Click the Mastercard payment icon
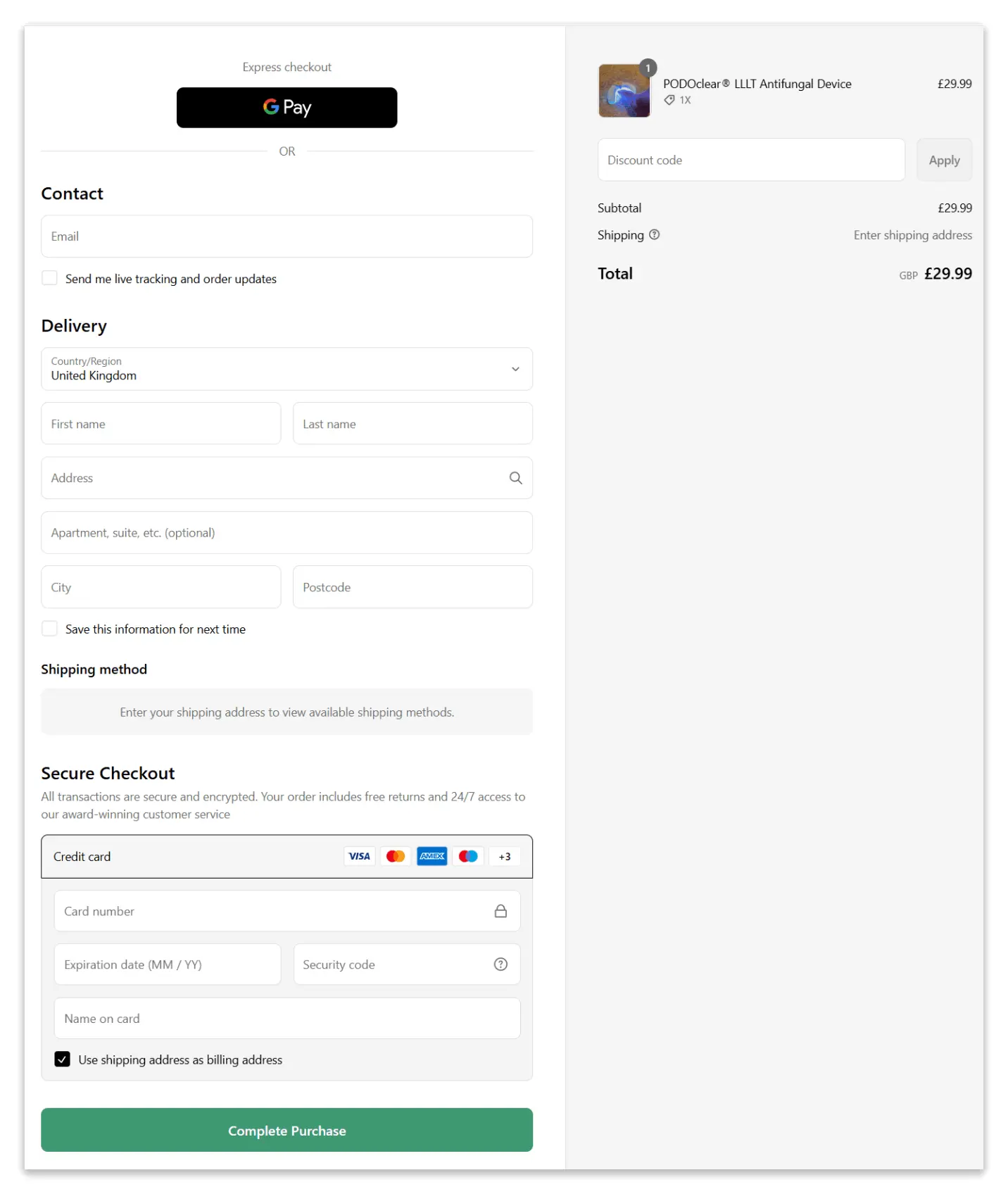 [x=396, y=856]
